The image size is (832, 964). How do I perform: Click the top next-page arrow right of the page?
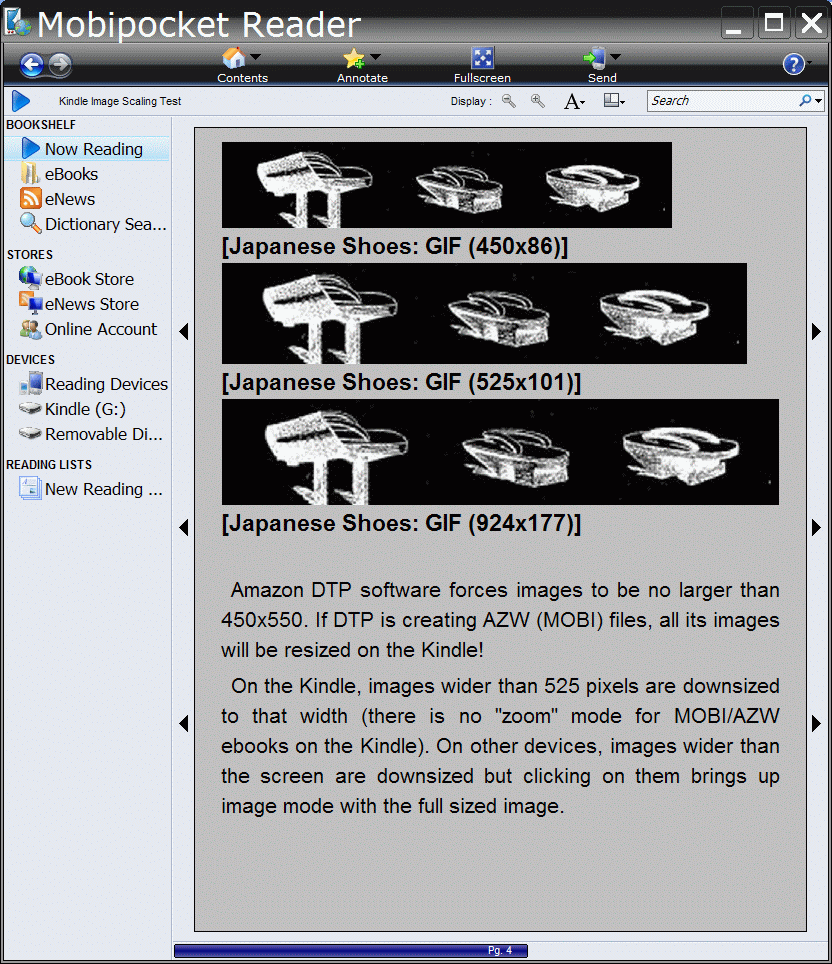click(816, 332)
